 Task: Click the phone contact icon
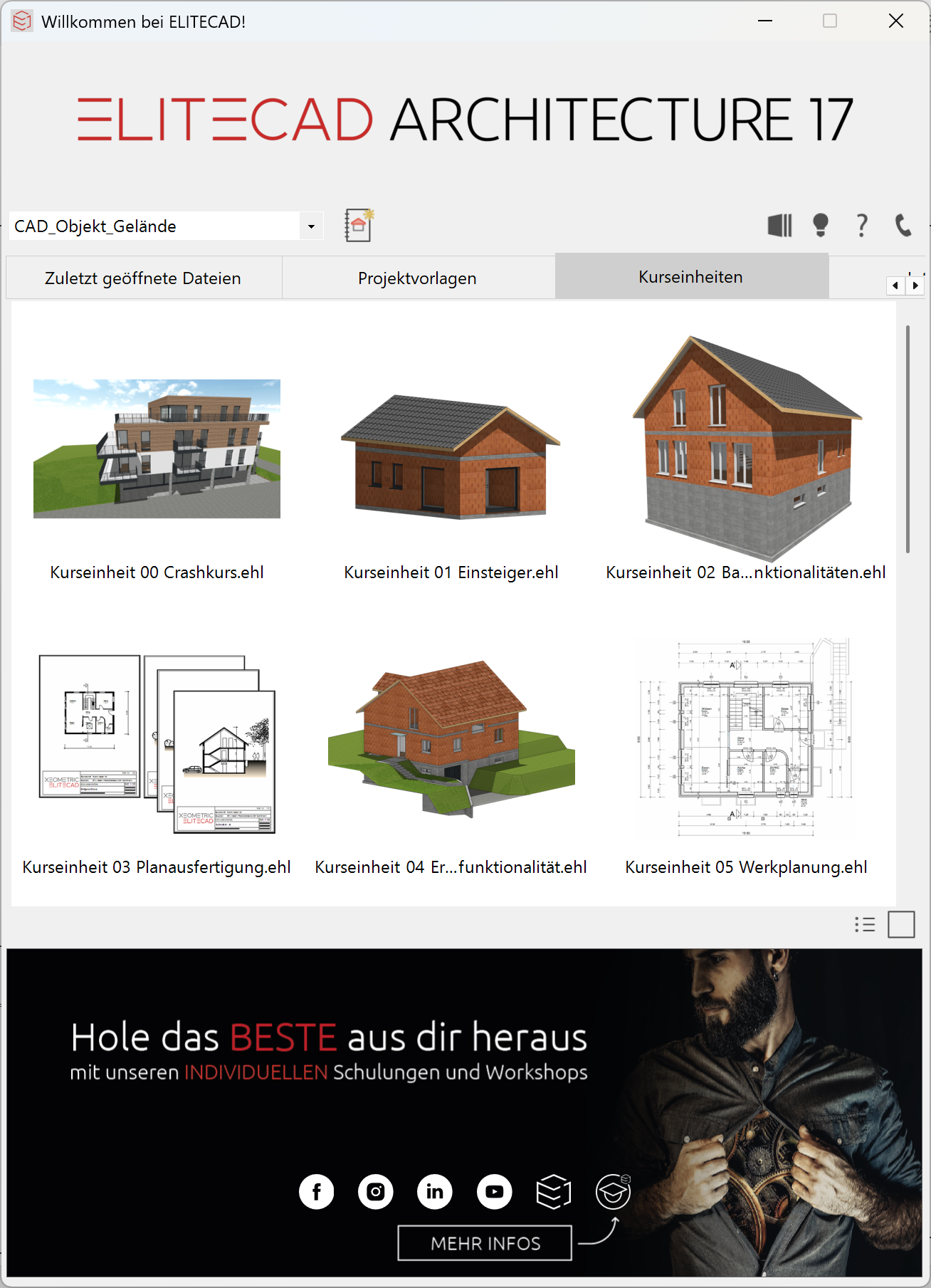click(x=903, y=226)
